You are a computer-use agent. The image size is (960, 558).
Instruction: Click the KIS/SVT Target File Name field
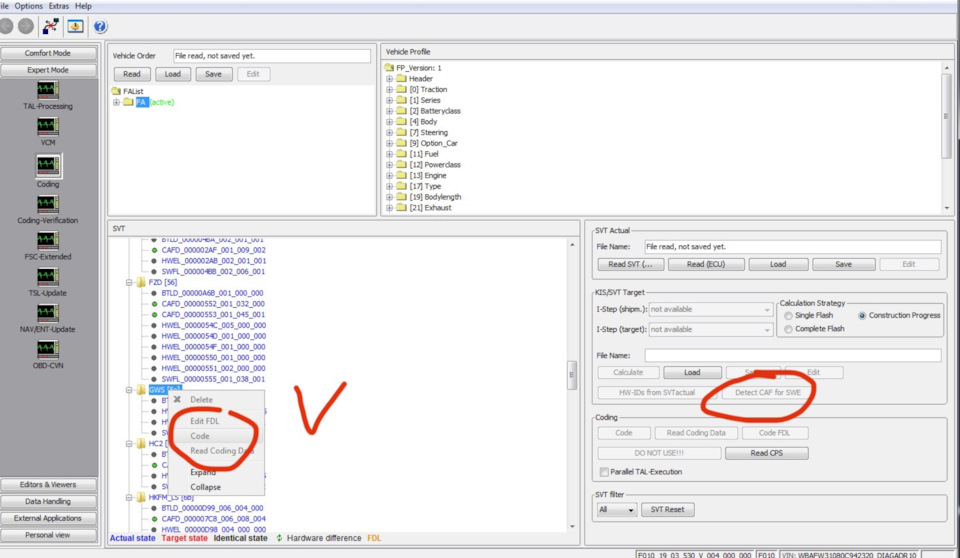coord(793,355)
